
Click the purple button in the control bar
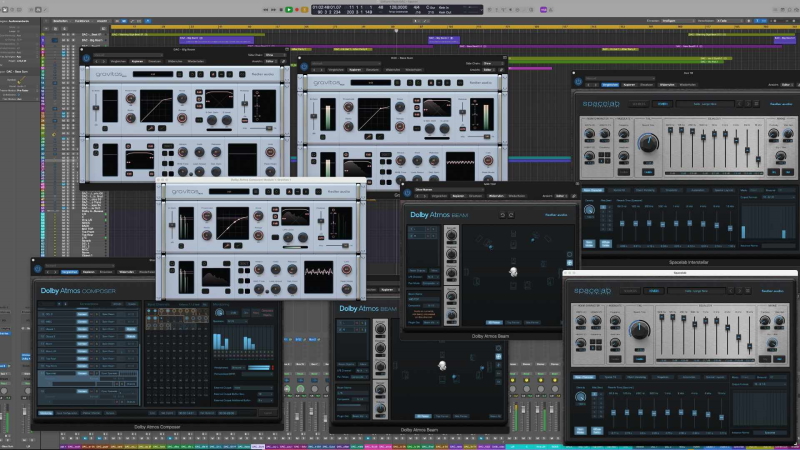click(543, 10)
